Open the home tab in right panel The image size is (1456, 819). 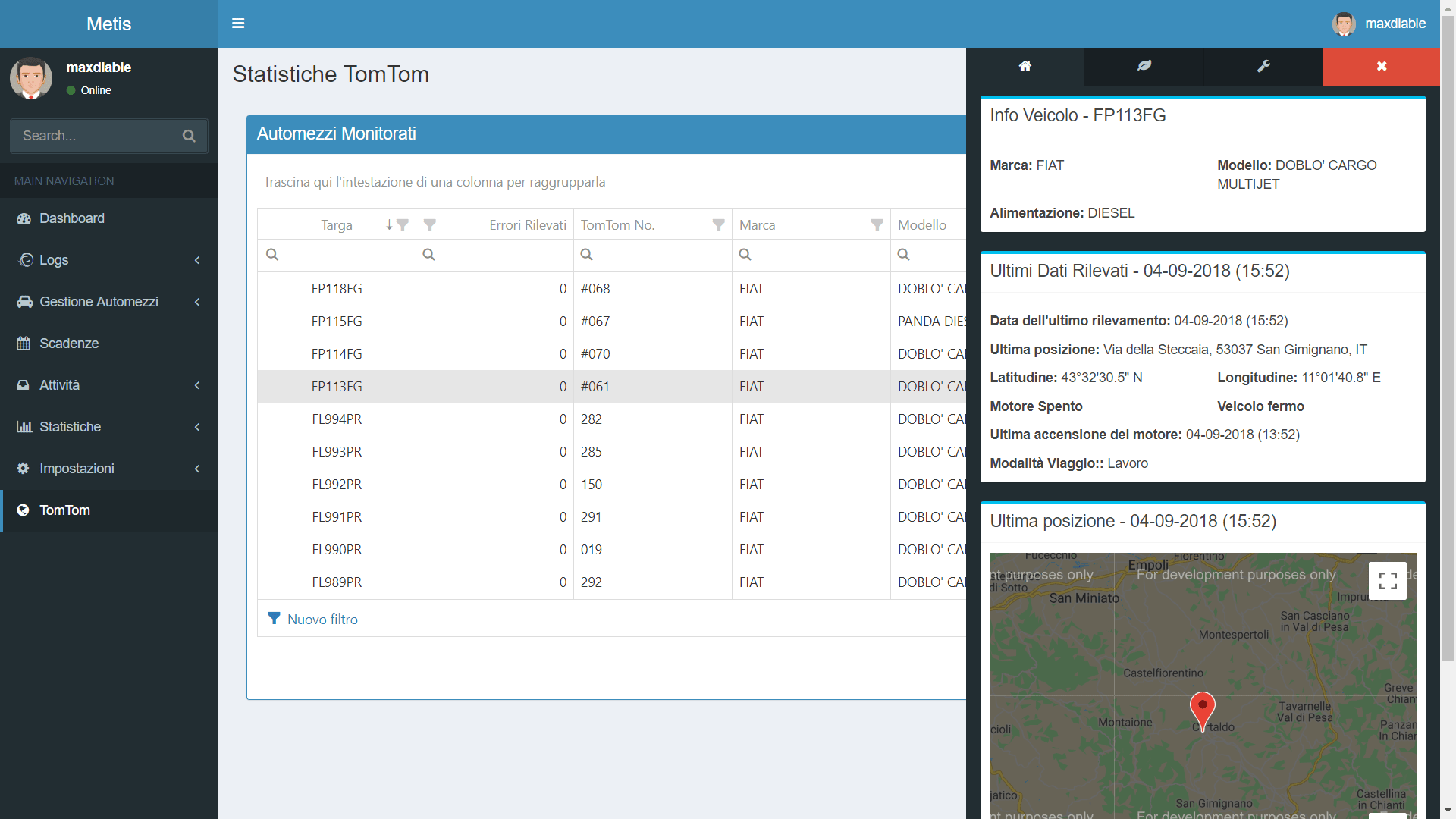[1025, 66]
